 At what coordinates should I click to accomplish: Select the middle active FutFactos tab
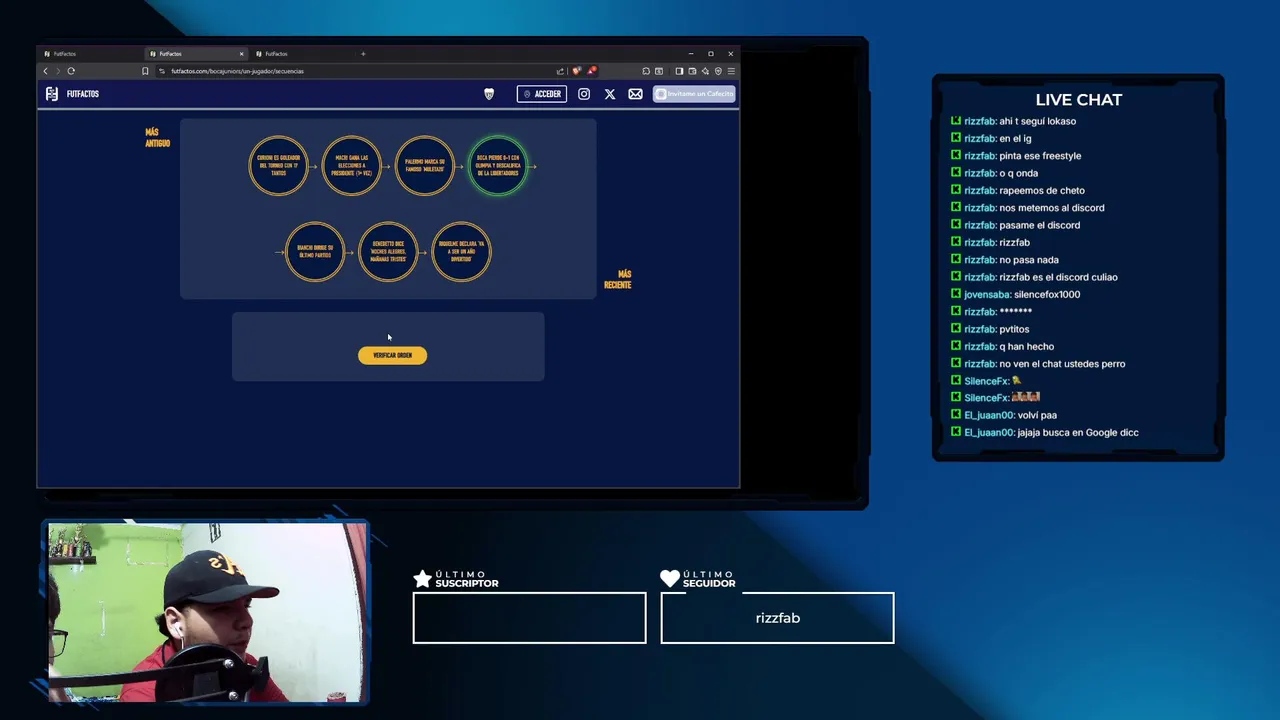195,54
